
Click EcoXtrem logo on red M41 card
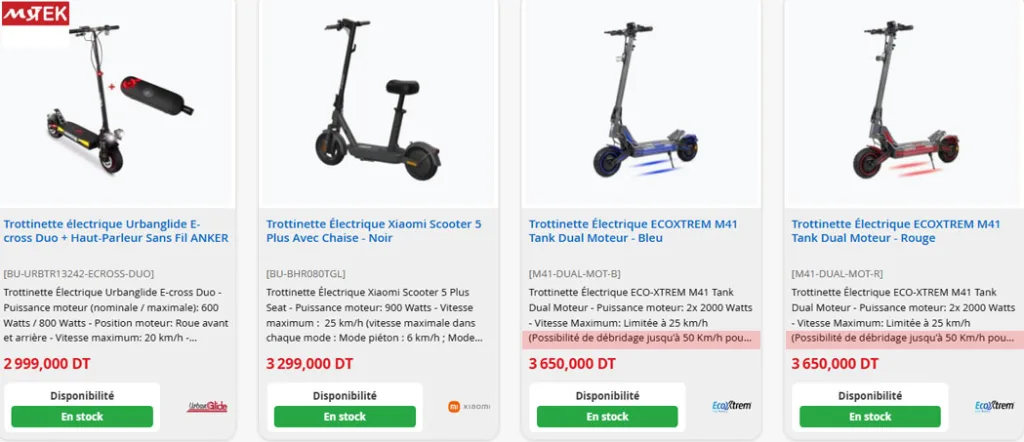tap(994, 406)
